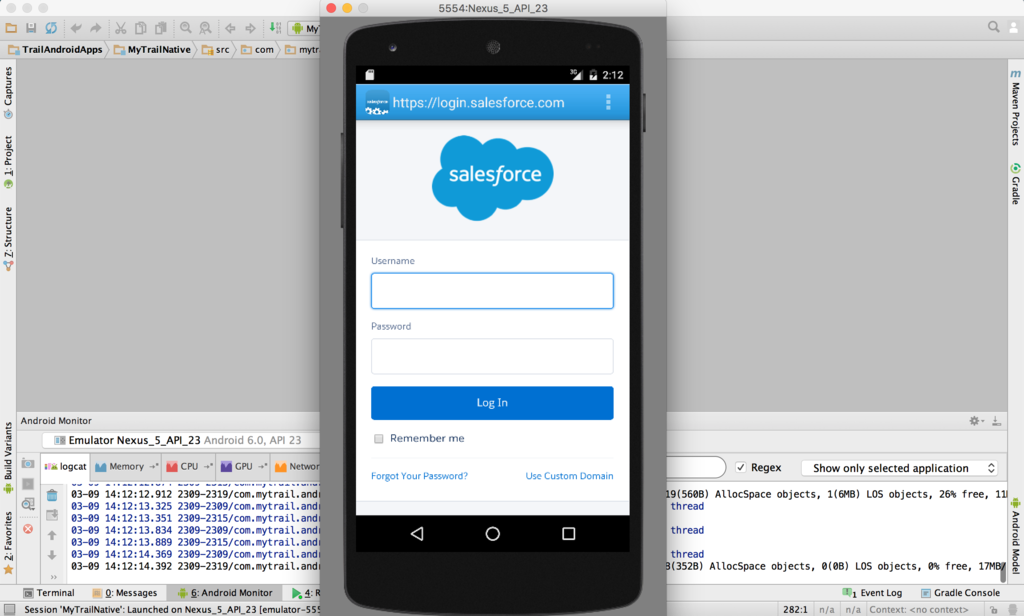1024x616 pixels.
Task: Click the Find magnifier icon
Action: pyautogui.click(x=186, y=28)
